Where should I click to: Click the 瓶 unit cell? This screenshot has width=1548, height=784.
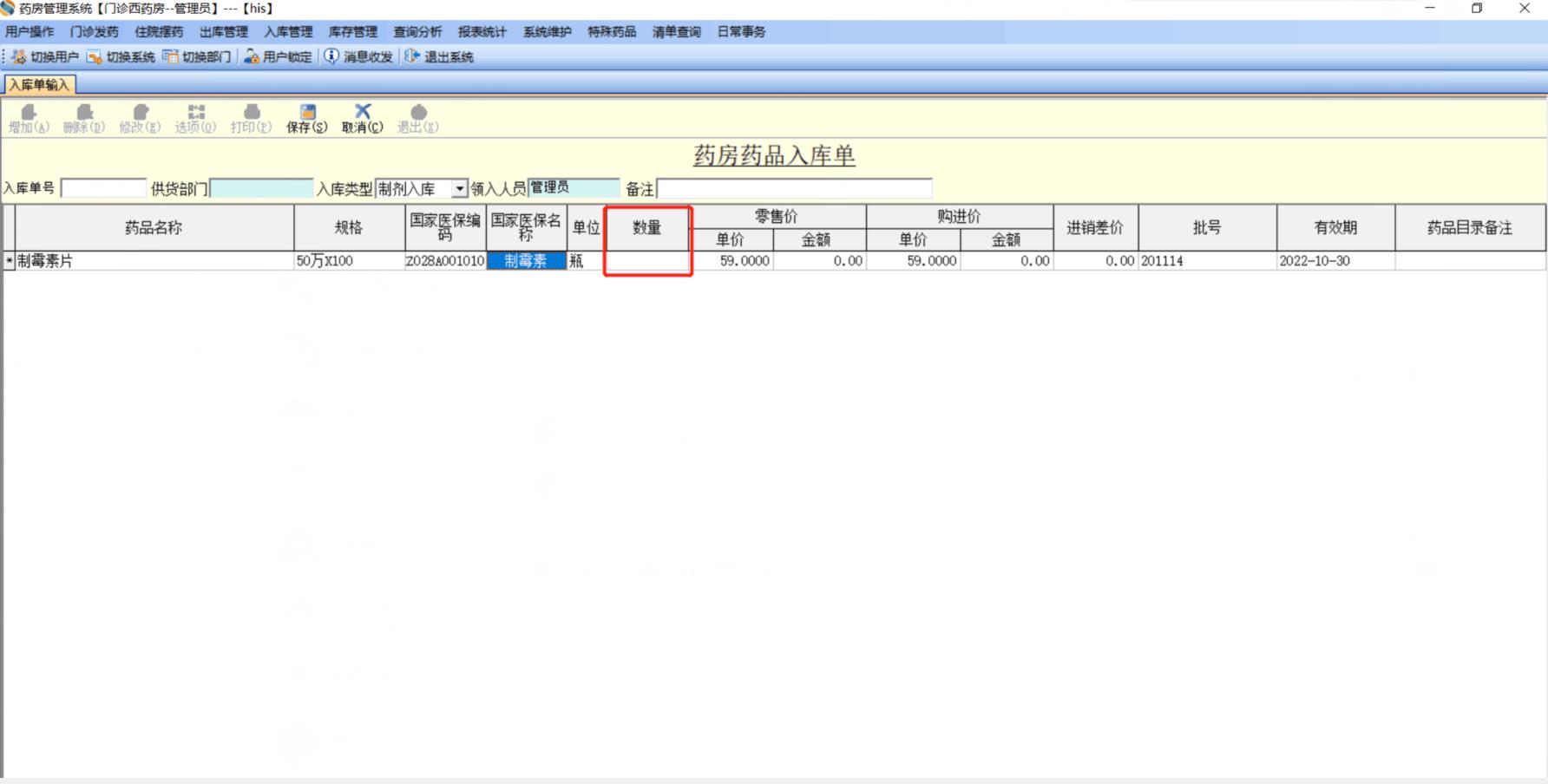point(586,261)
